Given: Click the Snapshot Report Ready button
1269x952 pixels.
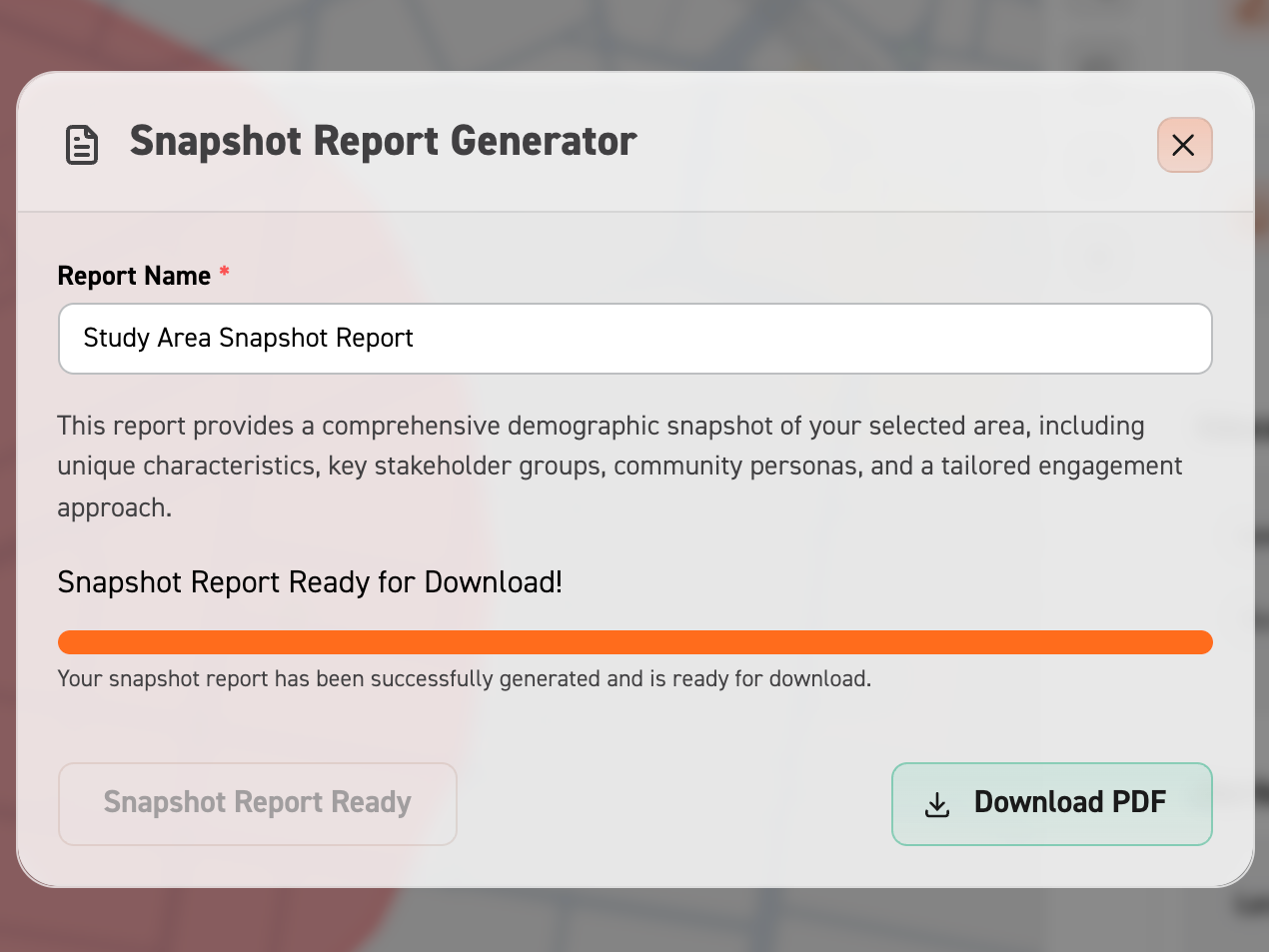Looking at the screenshot, I should click(x=258, y=804).
